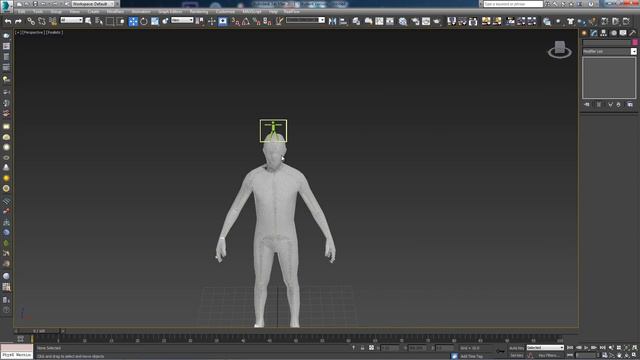Click the pink object color swatch
The image size is (640, 360).
(x=635, y=42)
